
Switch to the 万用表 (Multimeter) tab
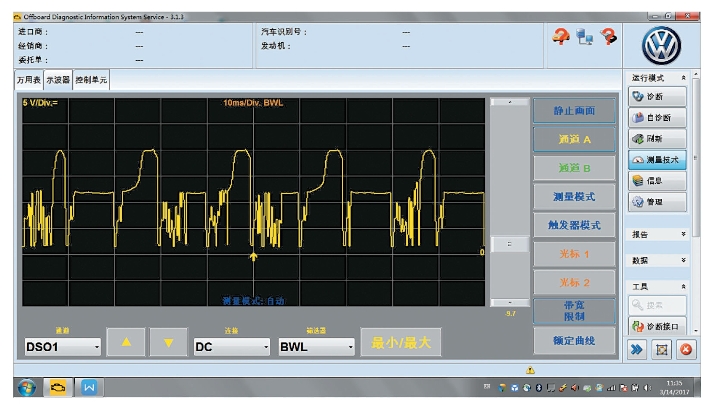pyautogui.click(x=29, y=80)
